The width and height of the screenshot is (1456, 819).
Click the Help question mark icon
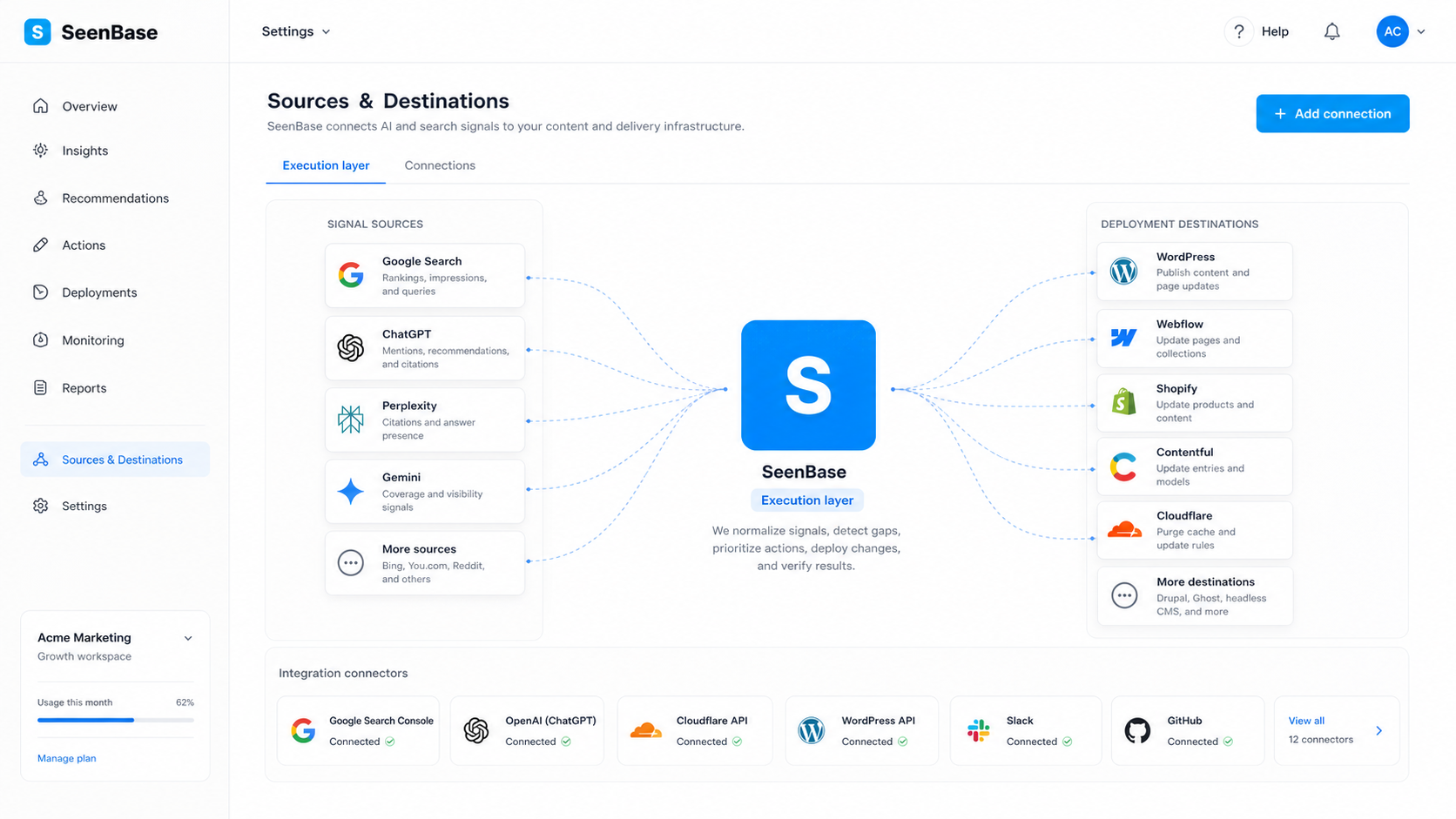coord(1238,31)
